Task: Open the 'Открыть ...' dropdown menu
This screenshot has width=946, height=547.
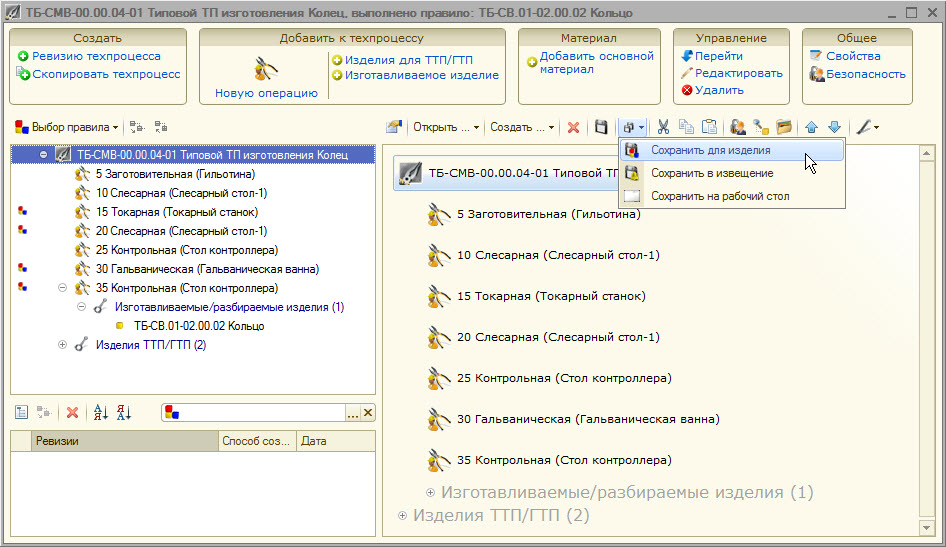Action: (x=446, y=128)
